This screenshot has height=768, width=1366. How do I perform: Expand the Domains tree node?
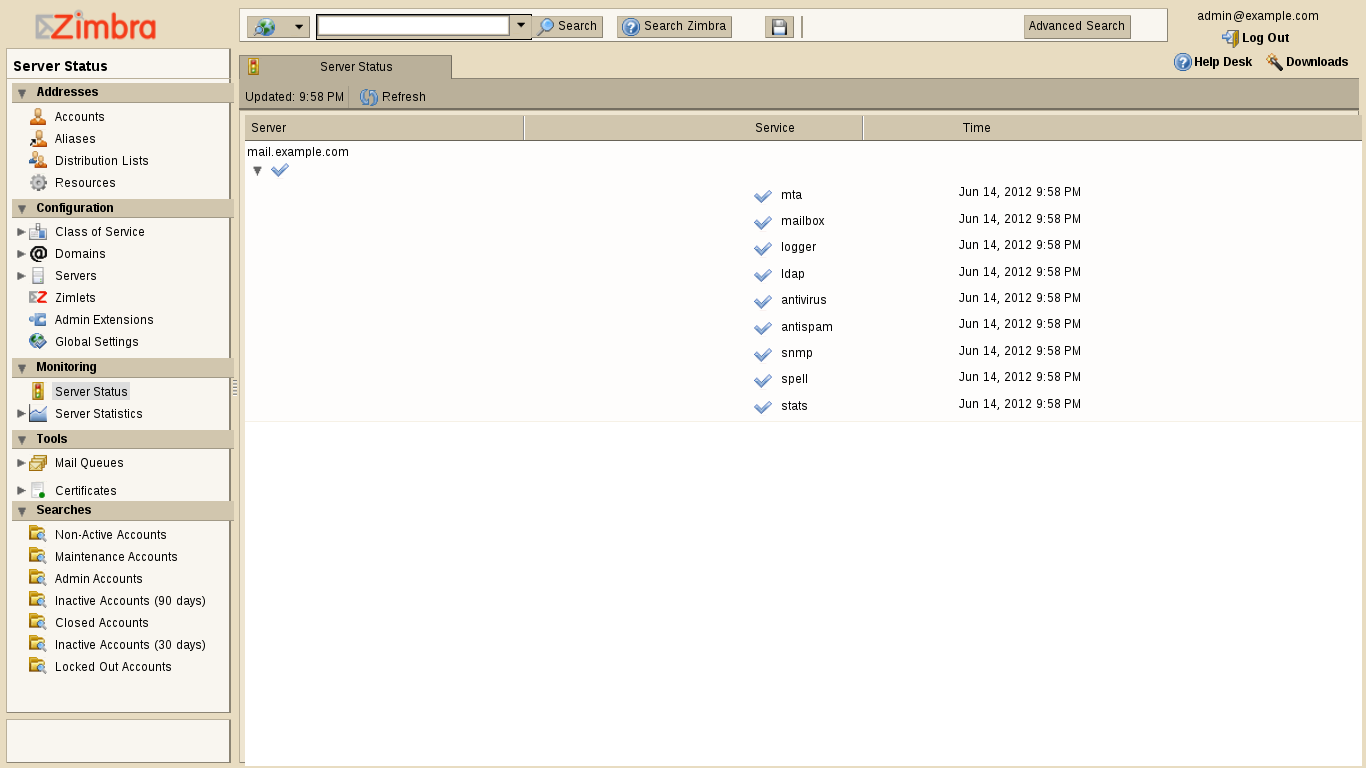click(22, 254)
